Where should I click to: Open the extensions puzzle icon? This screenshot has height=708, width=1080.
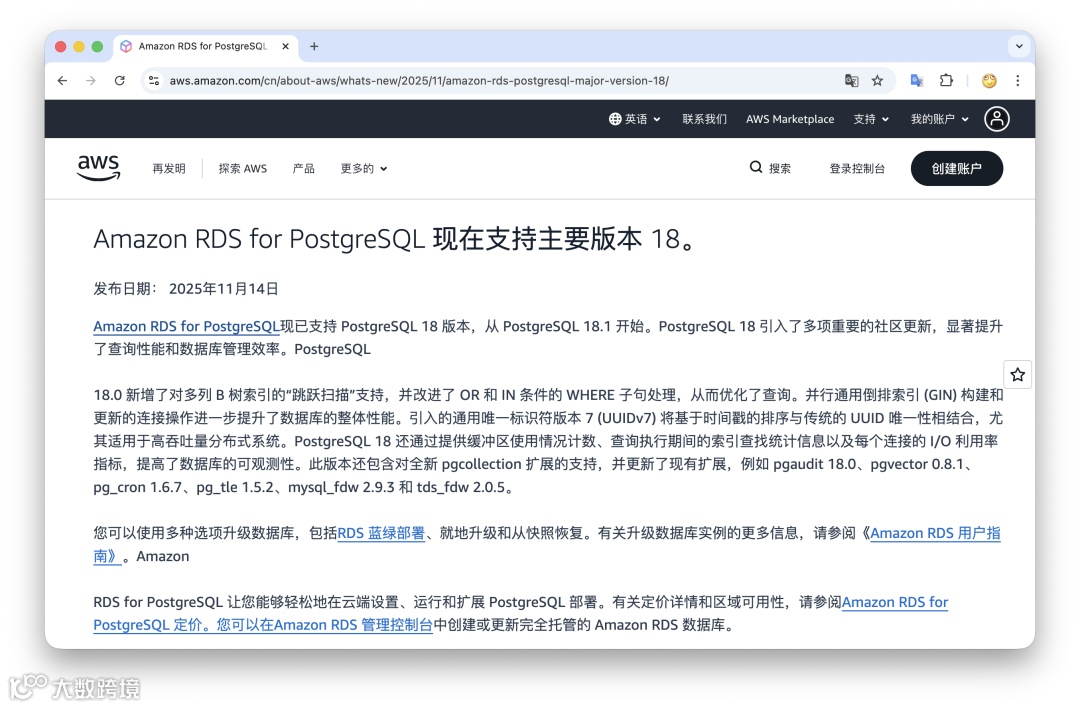point(946,81)
